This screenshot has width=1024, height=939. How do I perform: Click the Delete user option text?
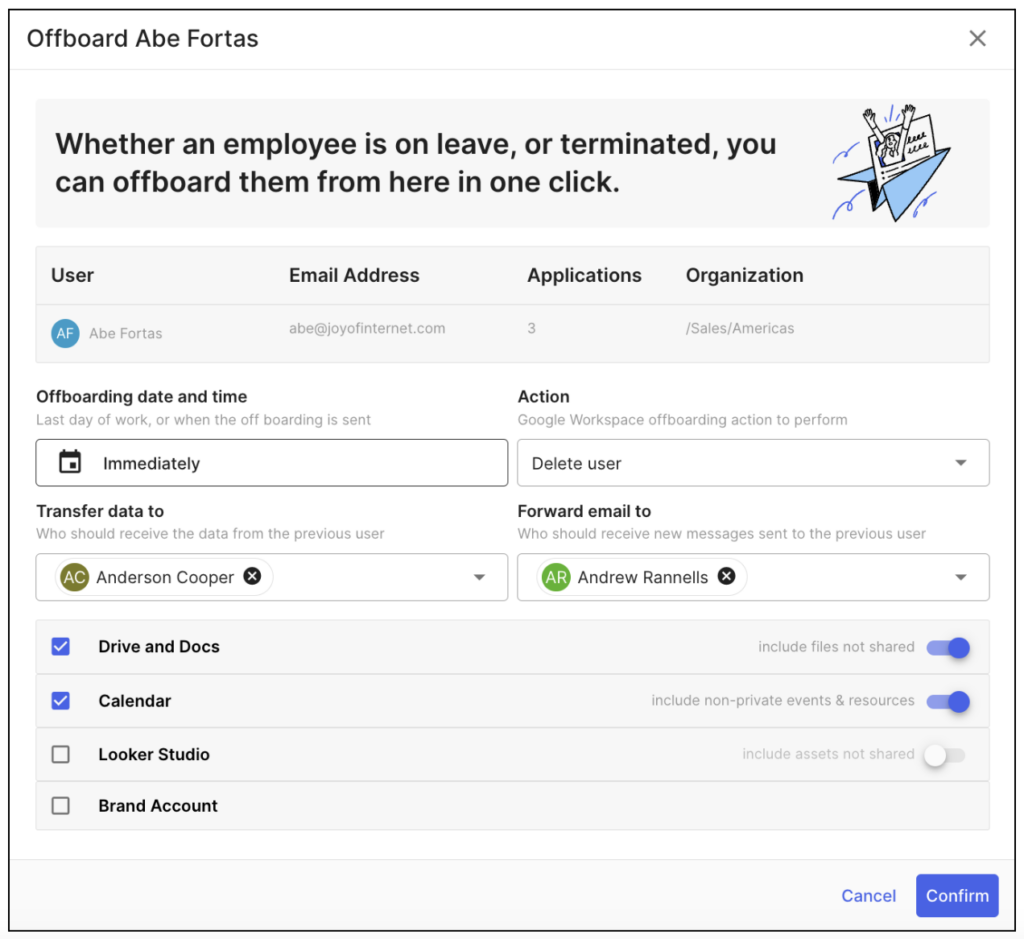click(576, 464)
